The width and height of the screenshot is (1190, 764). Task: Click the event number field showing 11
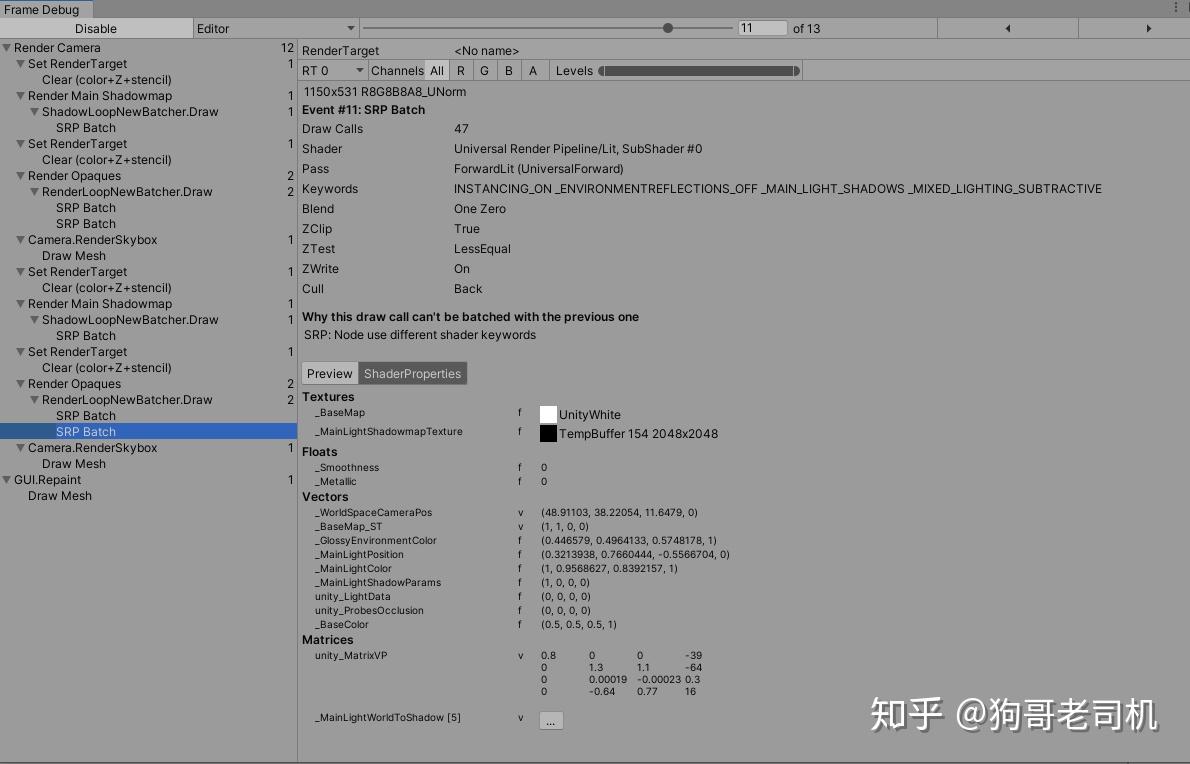tap(763, 28)
